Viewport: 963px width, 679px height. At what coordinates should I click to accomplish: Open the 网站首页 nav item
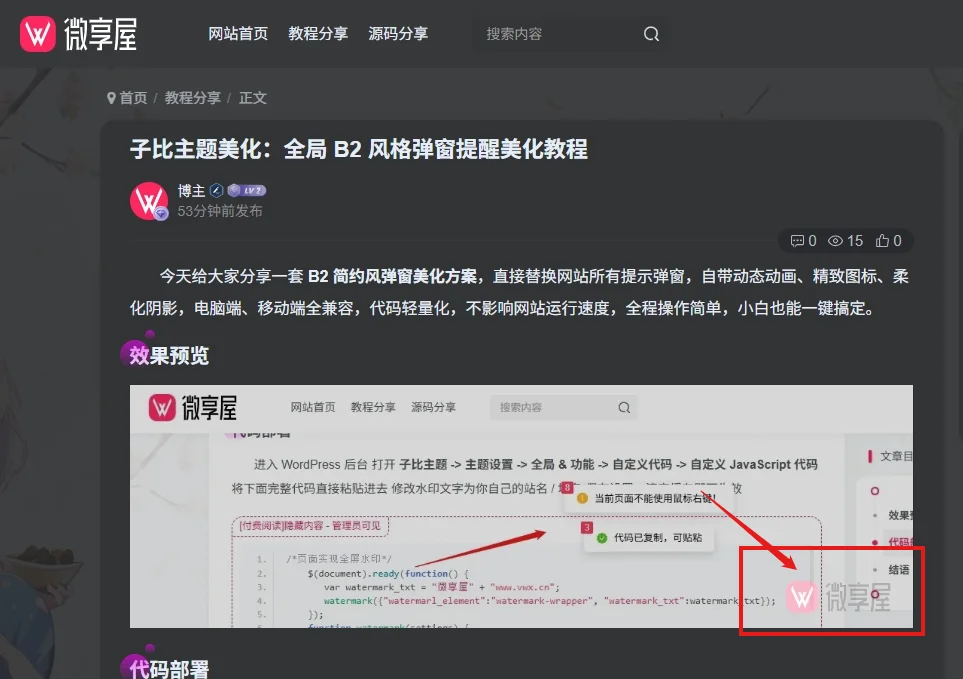coord(238,34)
